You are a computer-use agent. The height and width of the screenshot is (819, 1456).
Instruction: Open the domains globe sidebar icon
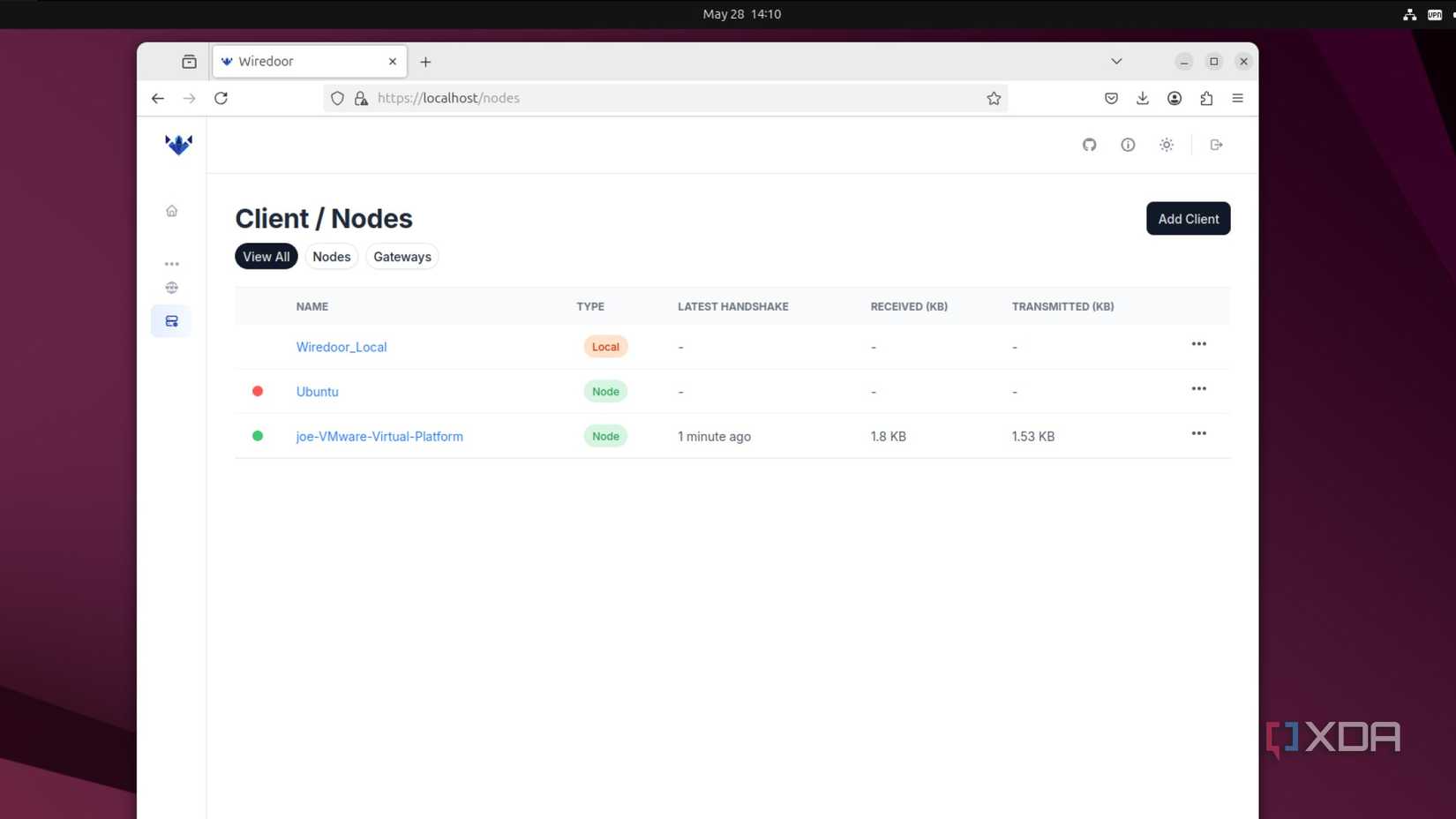coord(172,288)
